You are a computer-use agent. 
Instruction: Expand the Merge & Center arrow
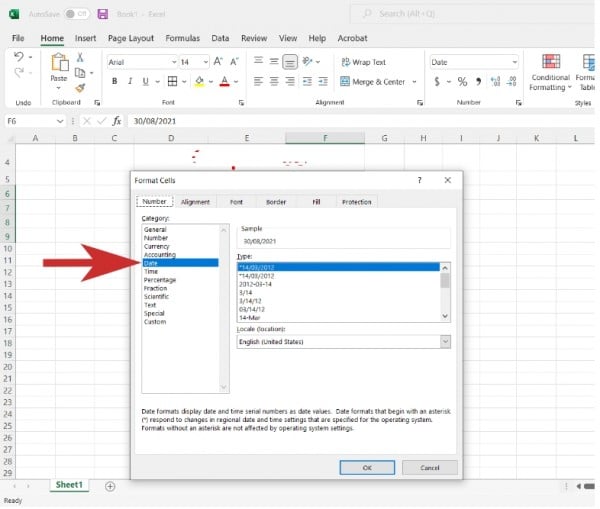pyautogui.click(x=414, y=82)
